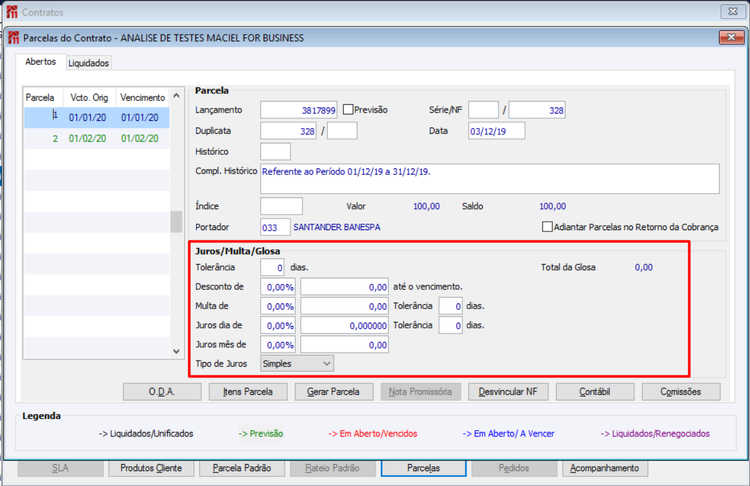The image size is (750, 486).
Task: Click the Contábil button
Action: (595, 392)
